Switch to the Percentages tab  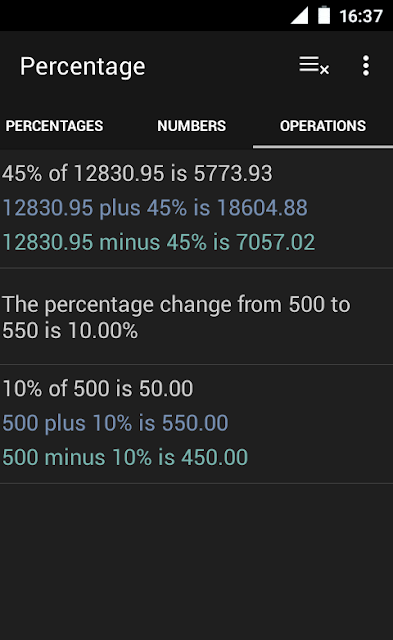coord(54,126)
